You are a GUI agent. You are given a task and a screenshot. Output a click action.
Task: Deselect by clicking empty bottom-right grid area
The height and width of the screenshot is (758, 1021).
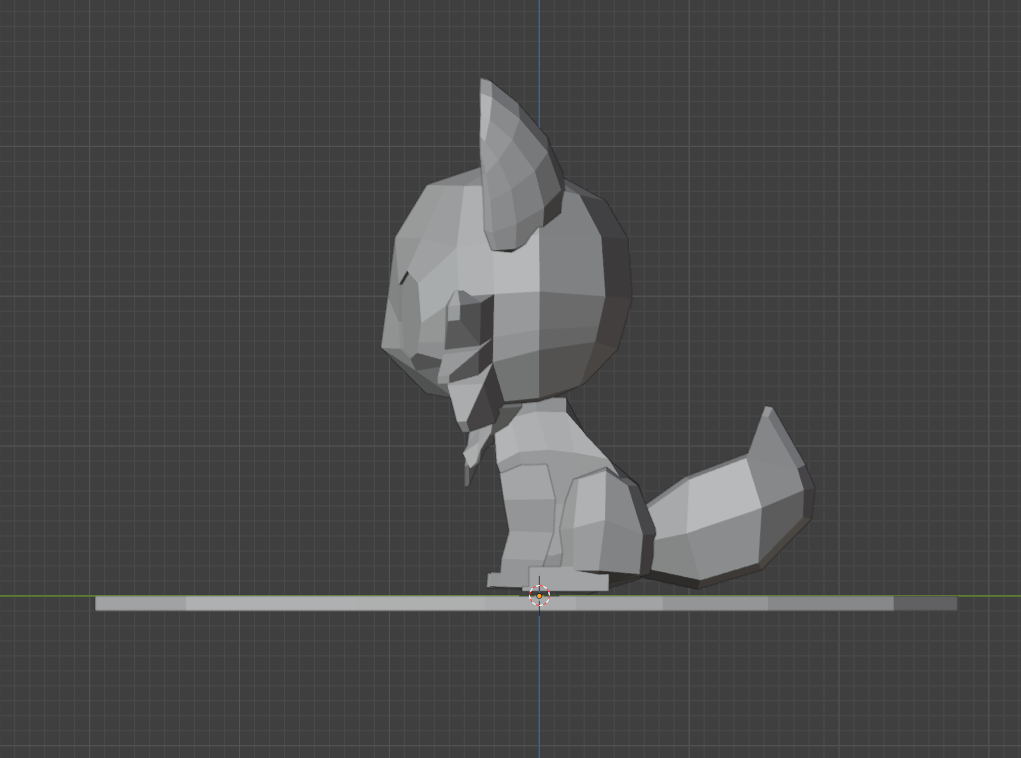coord(900,700)
